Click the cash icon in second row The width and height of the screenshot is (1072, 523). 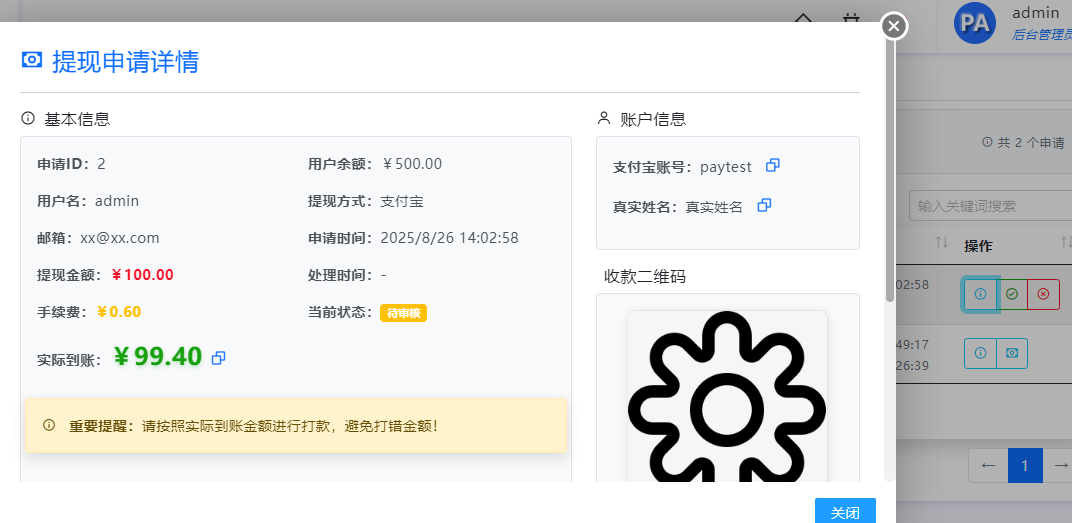click(x=1012, y=353)
